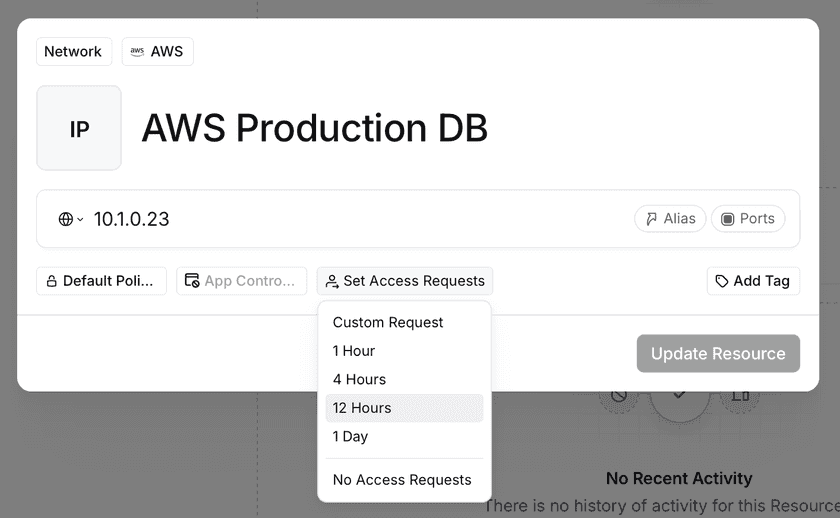Screen dimensions: 840x518
Task: Choose 1 Day access duration
Action: coord(350,437)
